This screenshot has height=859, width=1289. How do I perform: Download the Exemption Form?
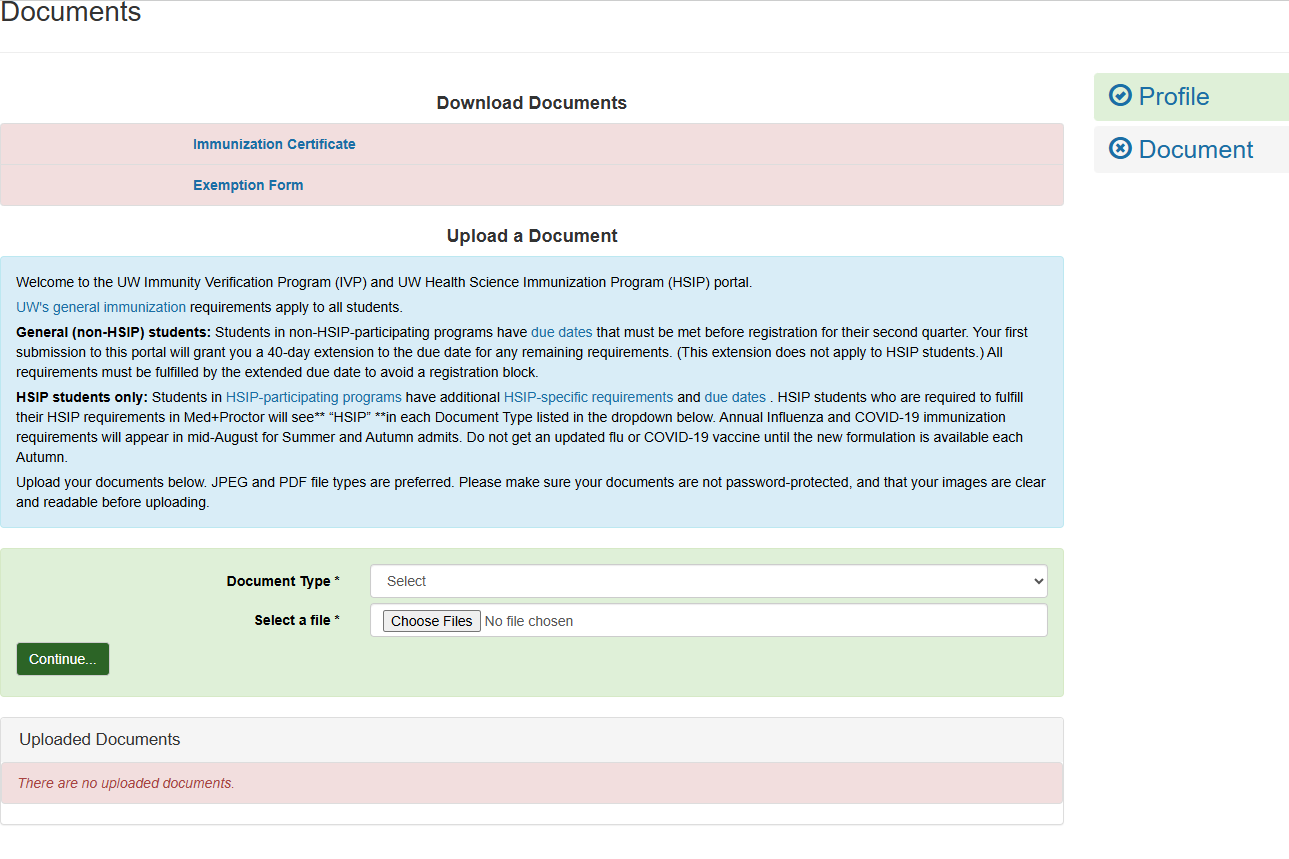click(248, 185)
